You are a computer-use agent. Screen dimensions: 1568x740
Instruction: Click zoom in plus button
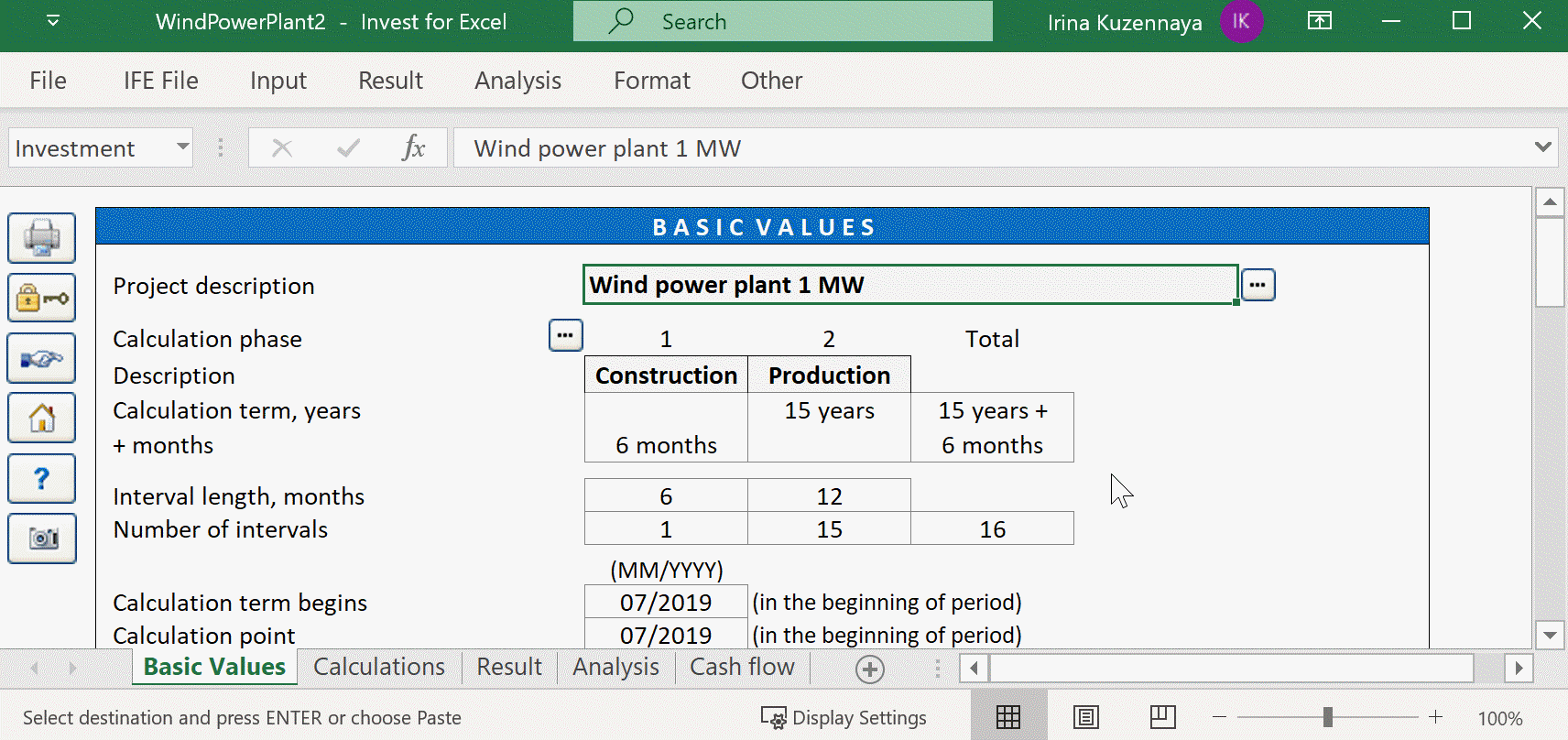click(x=1435, y=717)
